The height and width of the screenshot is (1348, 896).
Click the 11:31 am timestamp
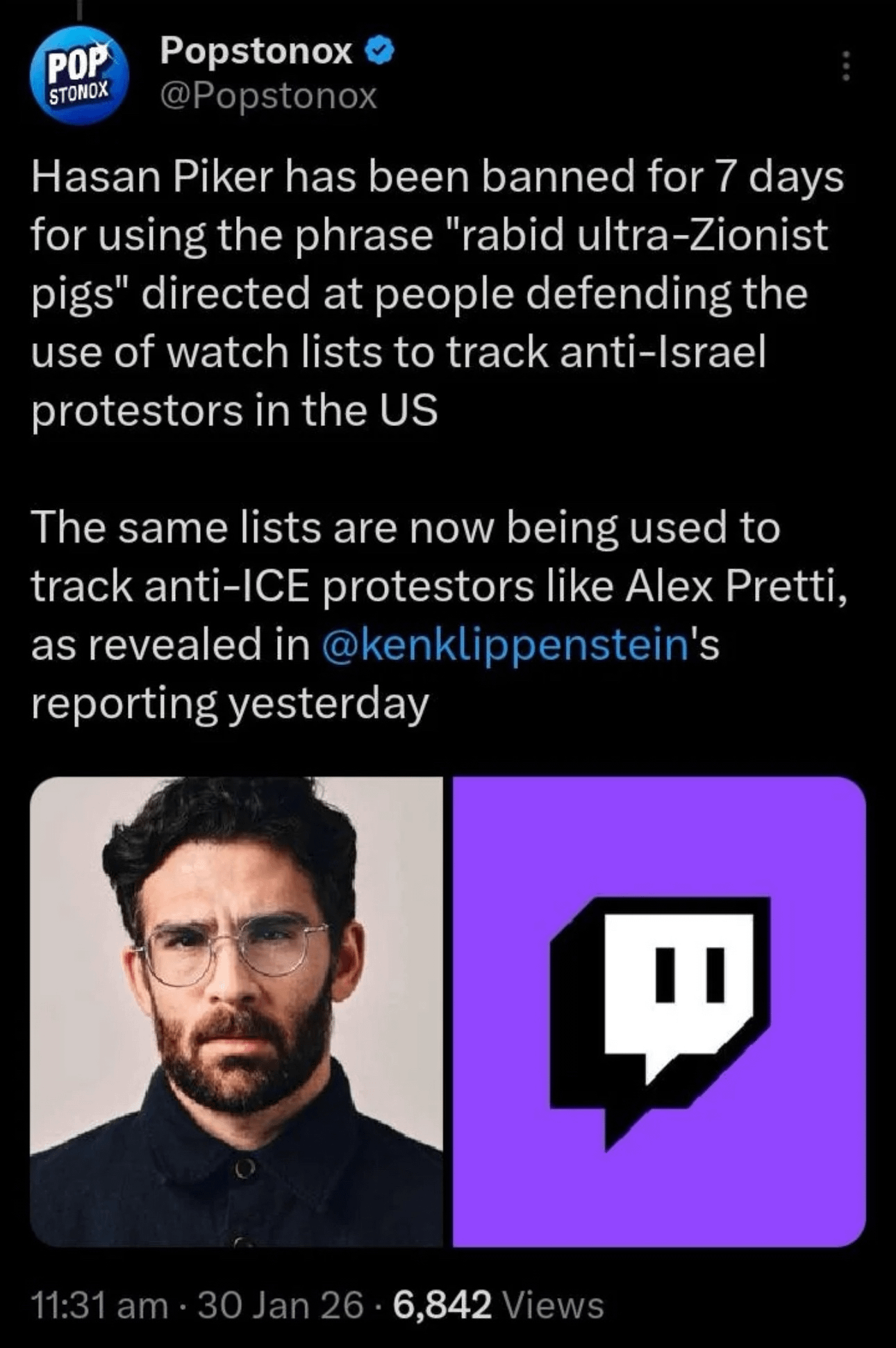[x=99, y=1304]
